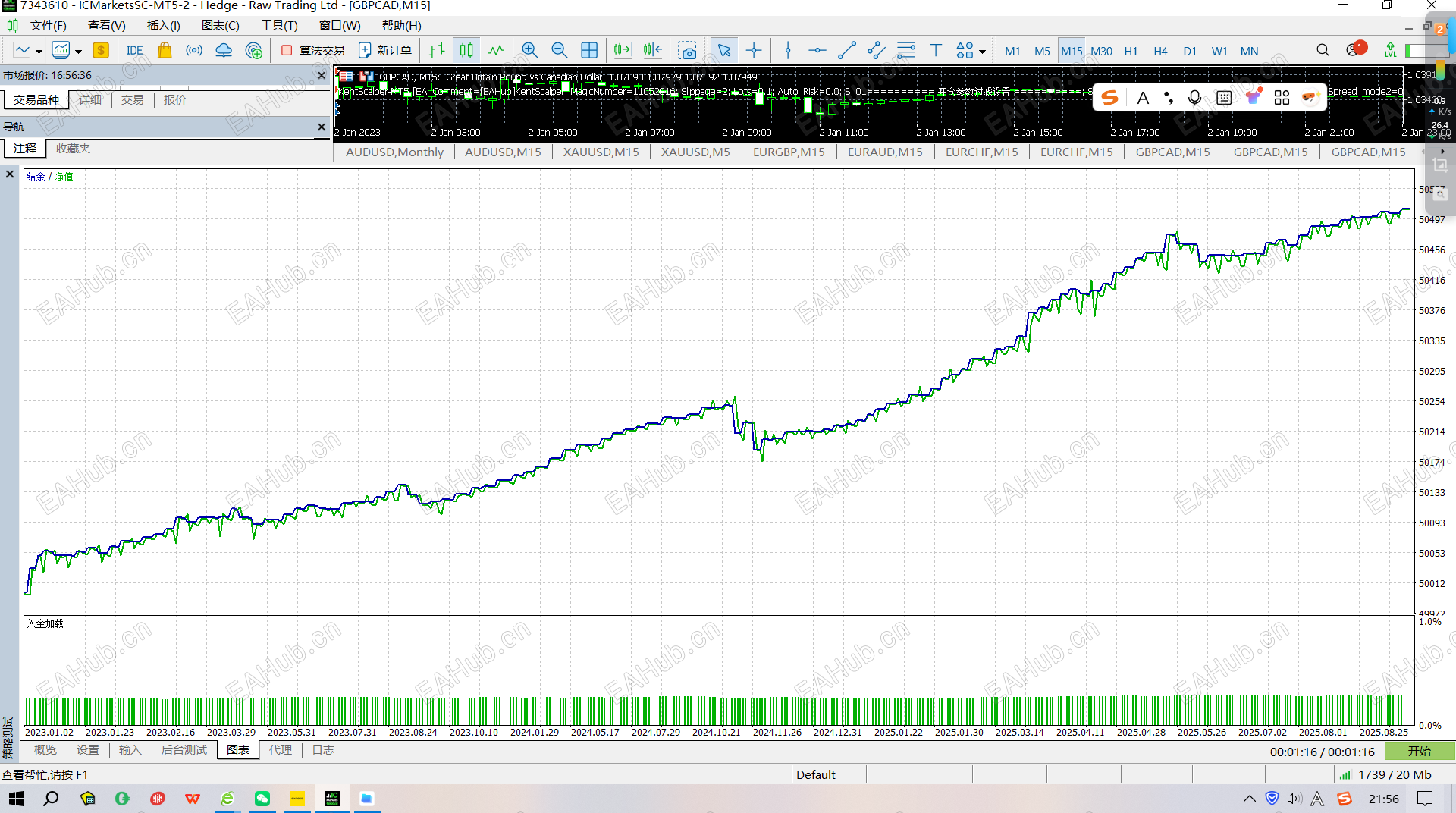Open the Windows Start menu

point(17,799)
